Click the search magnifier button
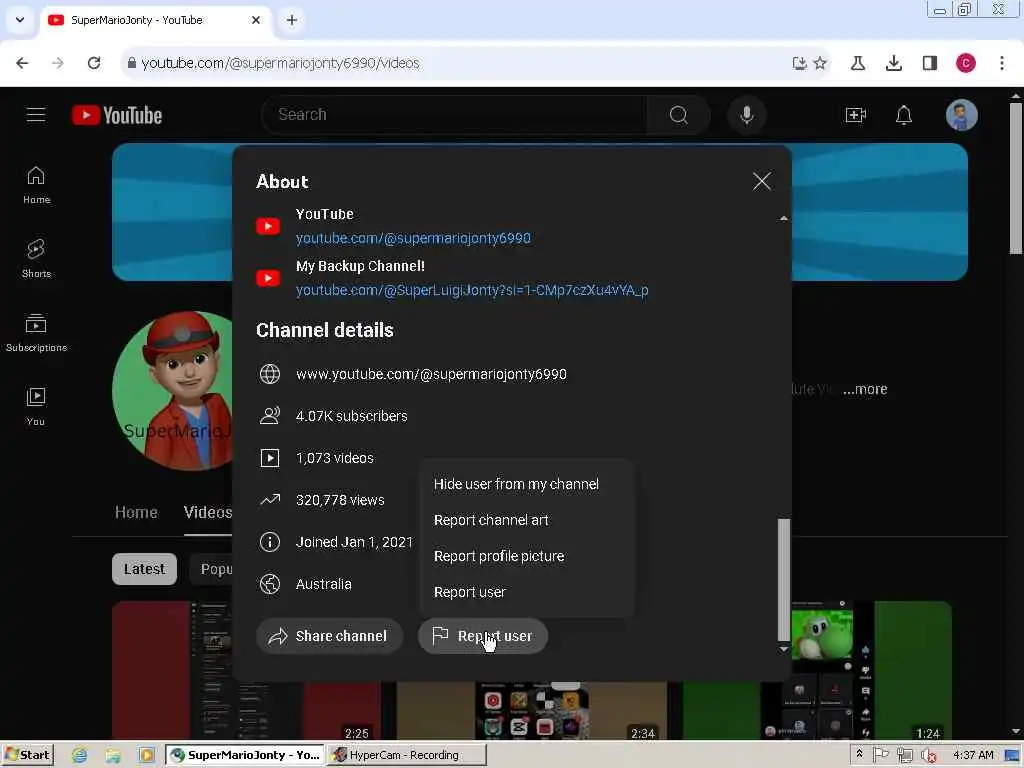1024x768 pixels. (679, 115)
